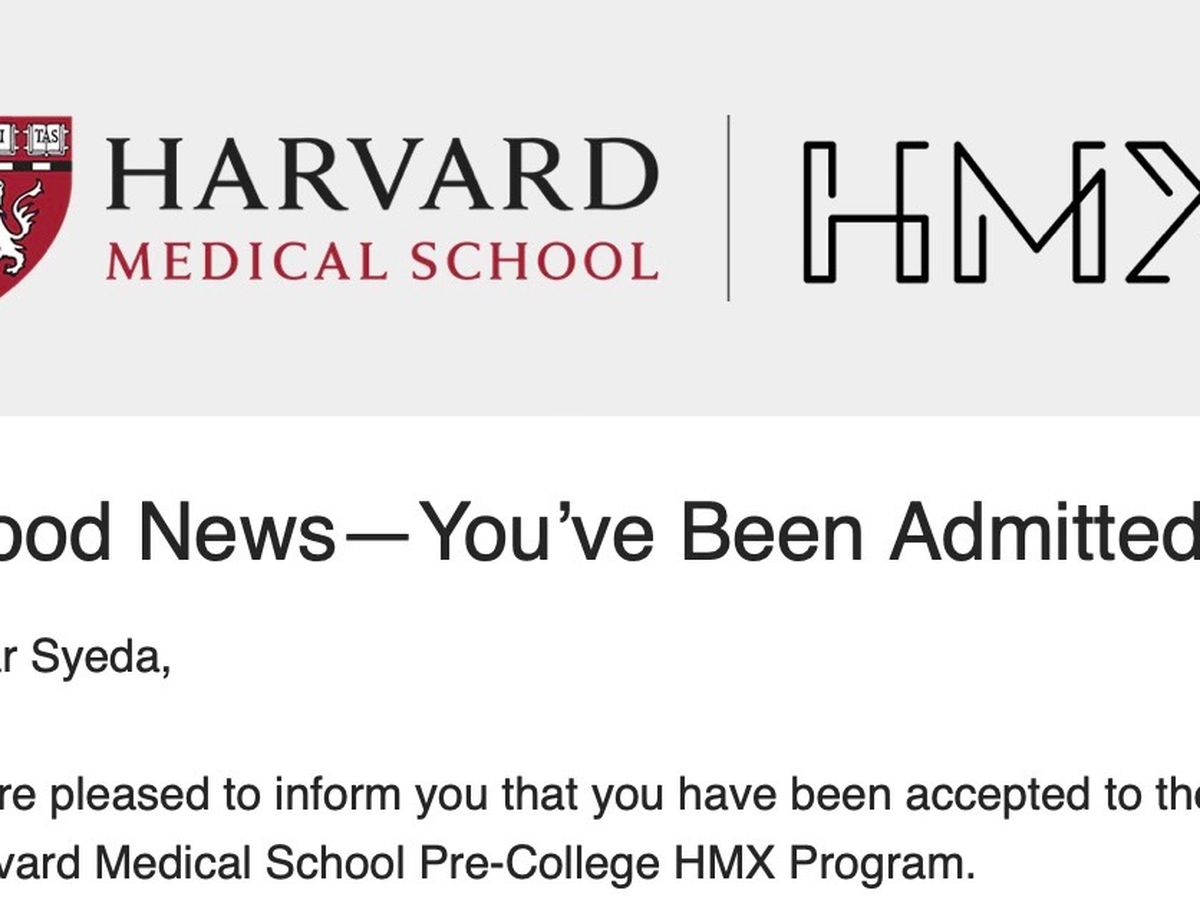Click the vertical divider between the logos
The height and width of the screenshot is (900, 1200).
[x=728, y=208]
